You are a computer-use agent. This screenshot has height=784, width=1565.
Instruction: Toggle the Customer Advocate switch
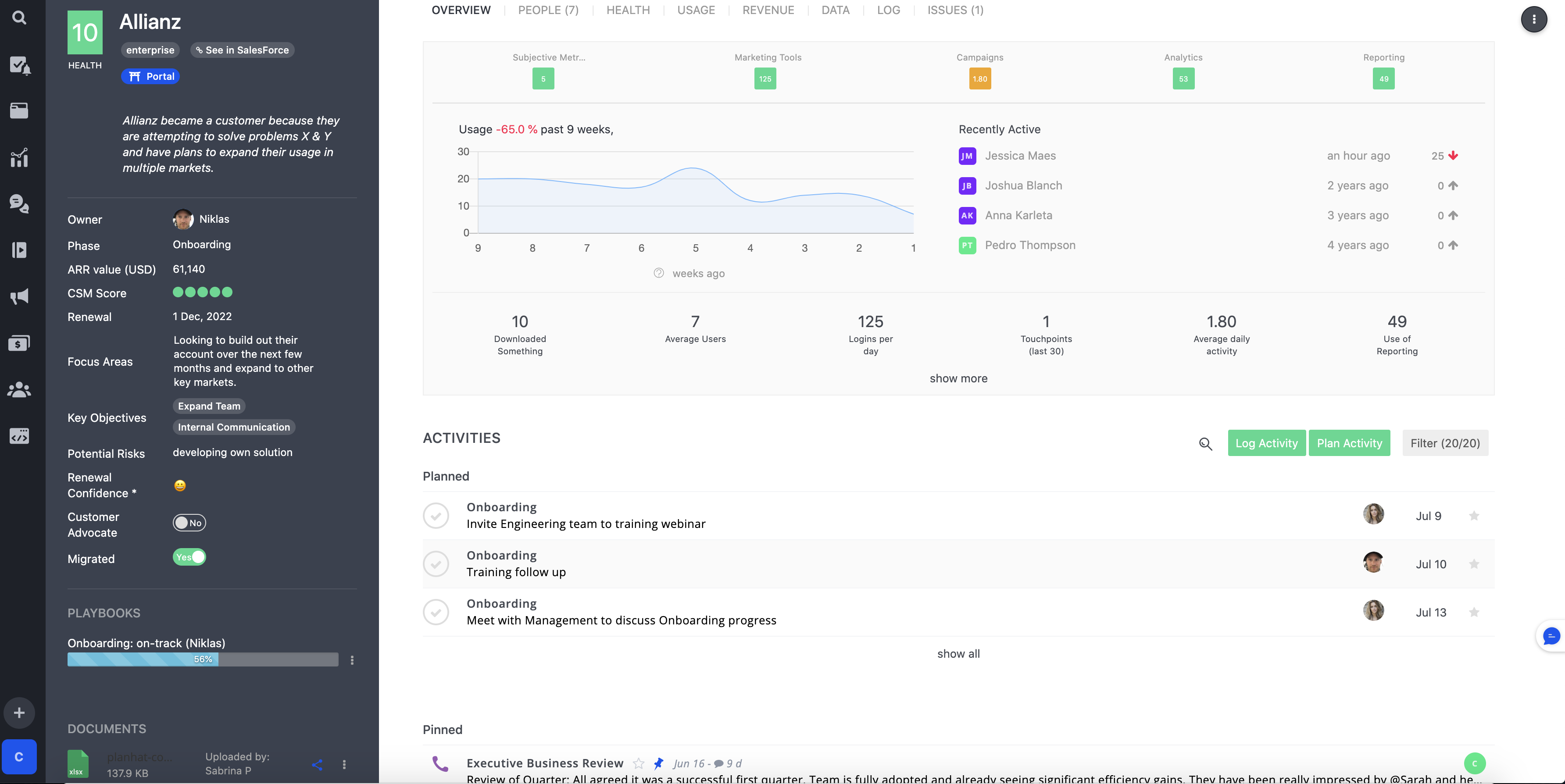coord(189,523)
